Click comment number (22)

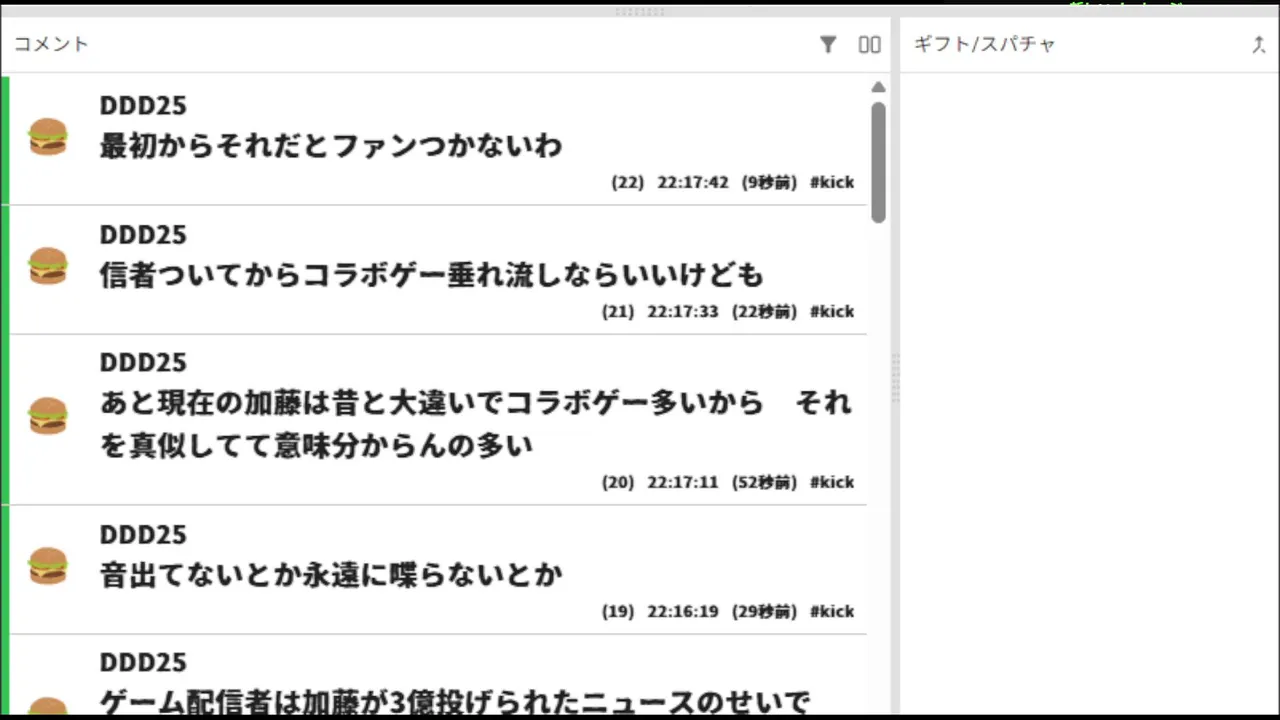point(628,183)
